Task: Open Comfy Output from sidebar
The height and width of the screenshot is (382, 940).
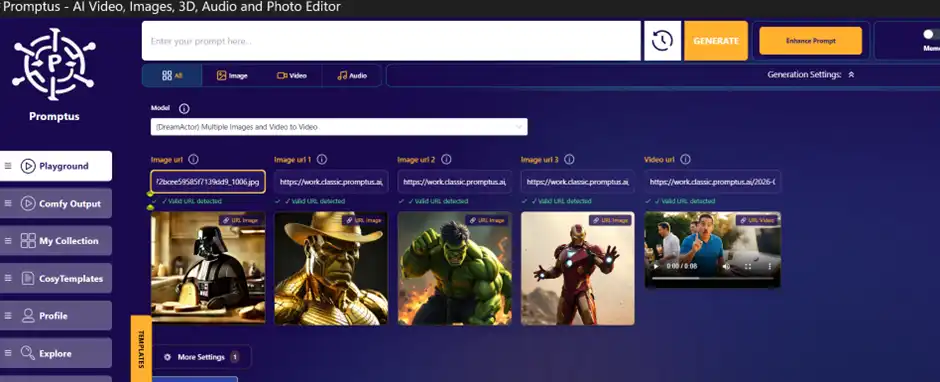Action: click(x=56, y=203)
